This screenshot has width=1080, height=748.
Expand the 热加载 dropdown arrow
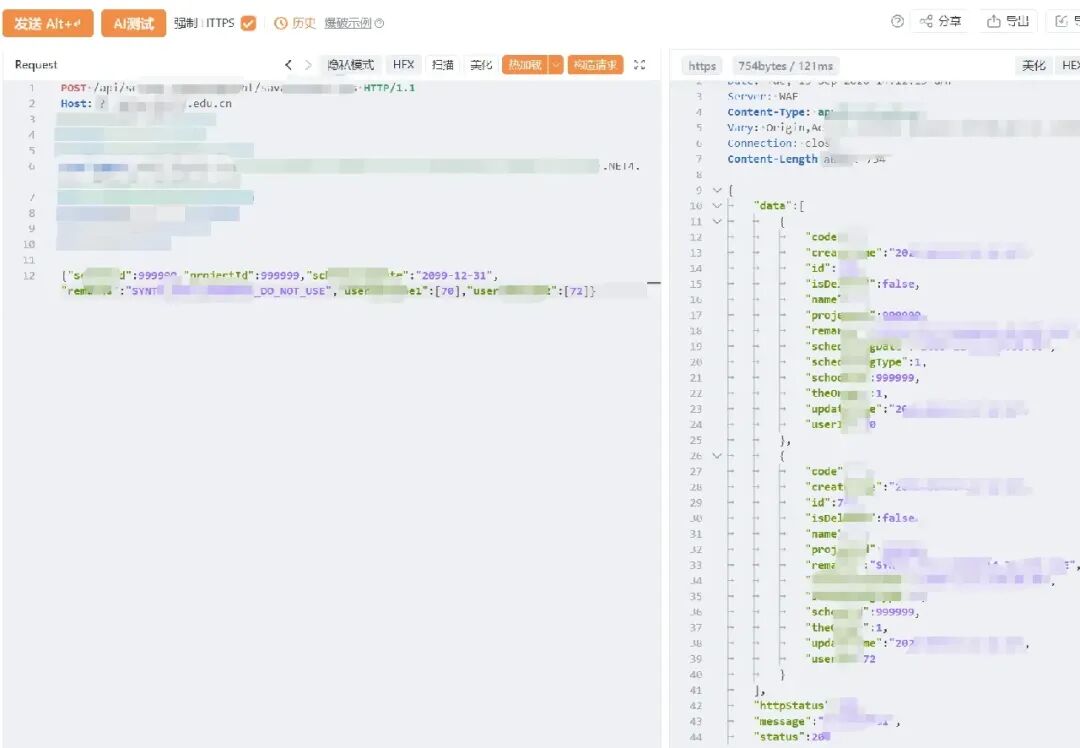click(556, 65)
